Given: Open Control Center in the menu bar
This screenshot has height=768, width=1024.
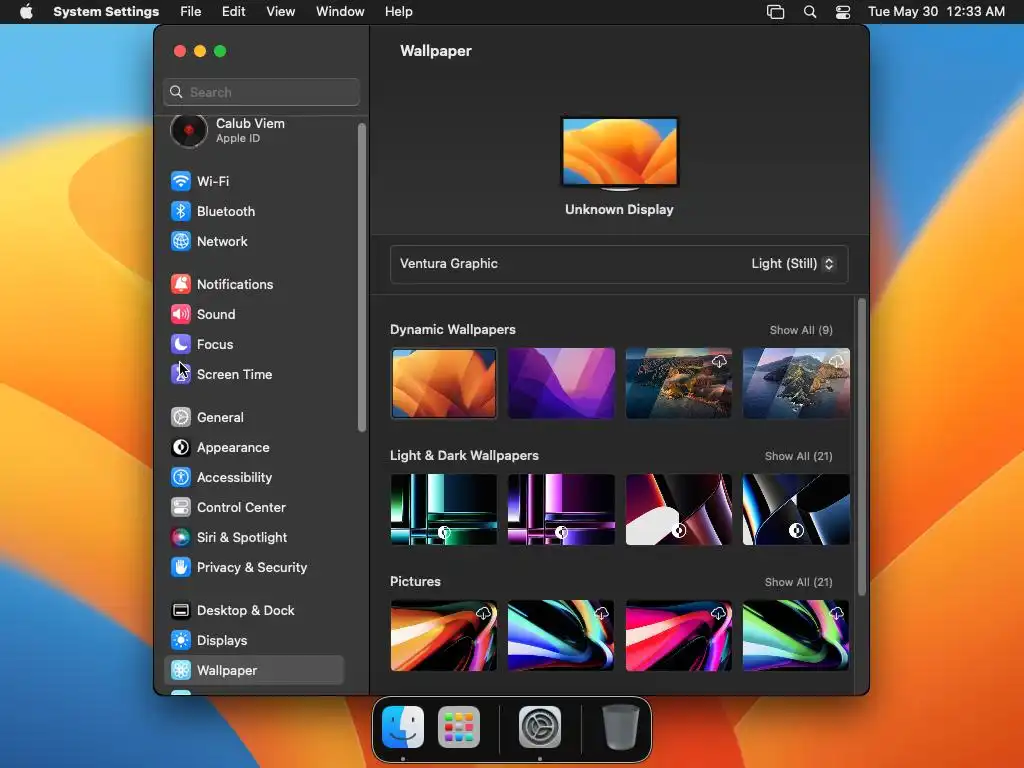Looking at the screenshot, I should point(843,12).
